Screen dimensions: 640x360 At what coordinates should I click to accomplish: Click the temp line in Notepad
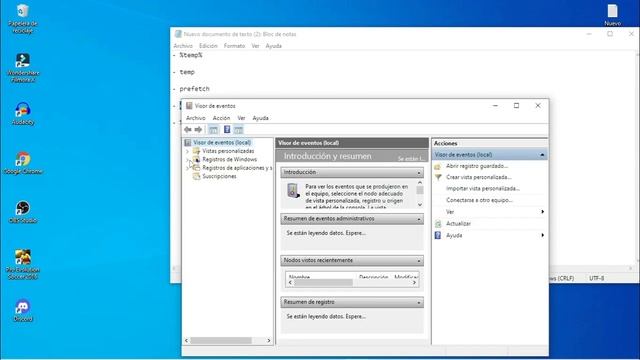[187, 72]
